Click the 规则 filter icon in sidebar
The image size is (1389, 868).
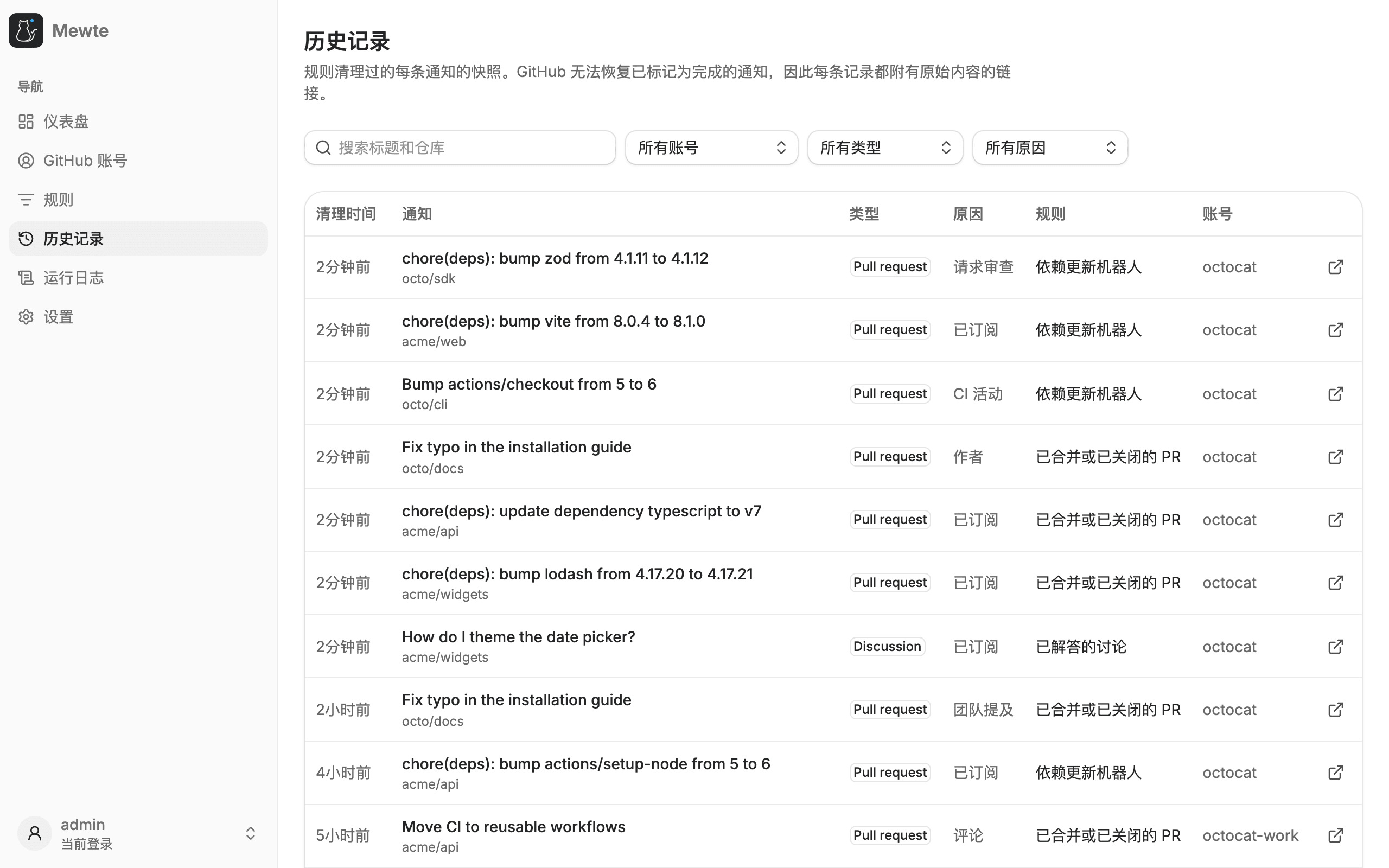26,200
